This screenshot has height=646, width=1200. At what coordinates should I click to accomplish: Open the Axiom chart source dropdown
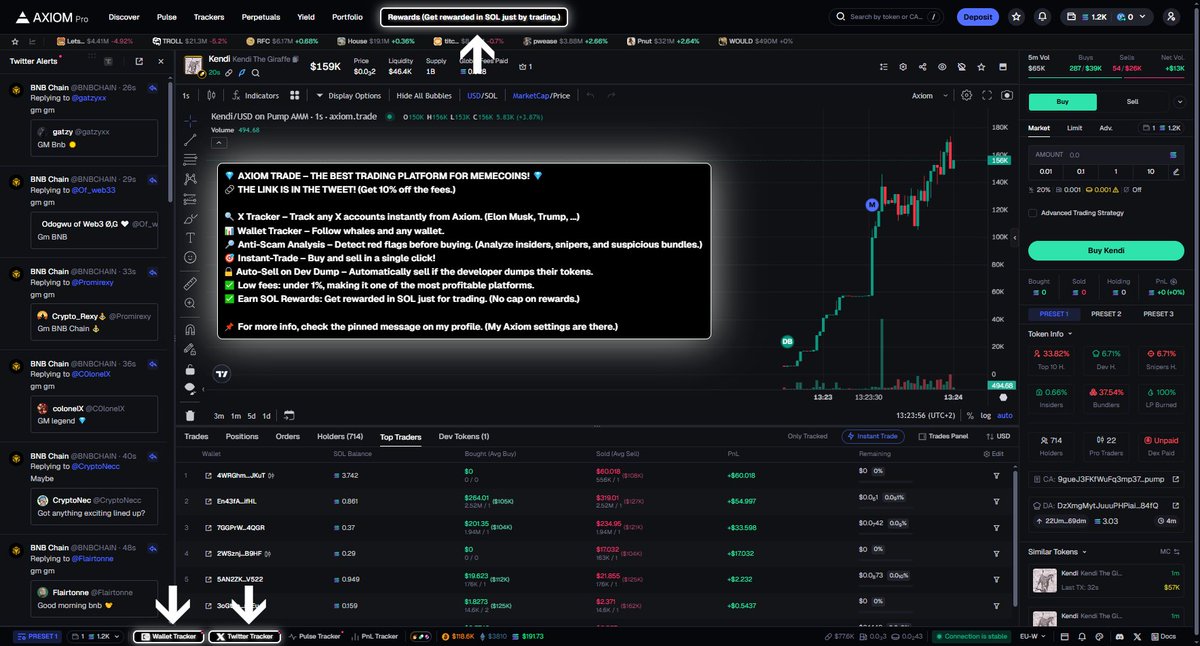pos(928,96)
